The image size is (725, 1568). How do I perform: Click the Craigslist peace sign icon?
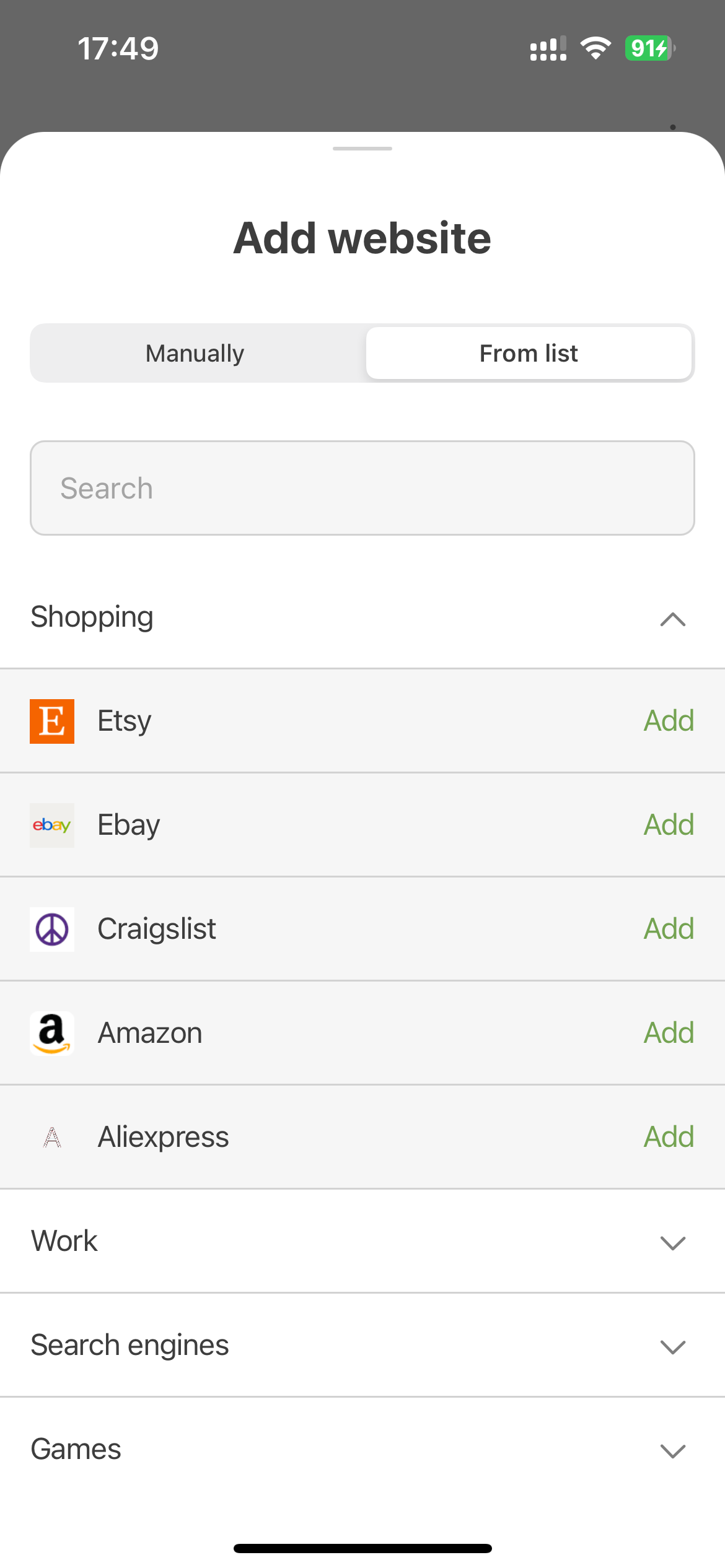[x=52, y=929]
